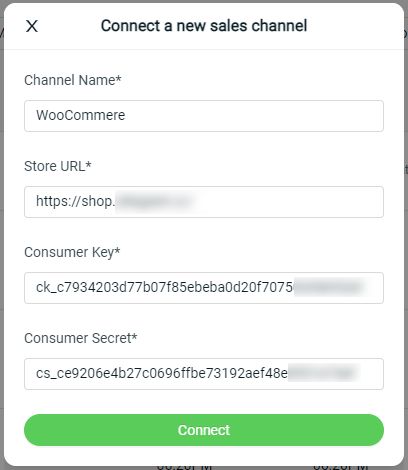The width and height of the screenshot is (408, 470).
Task: Click the Consumer Secret* label
Action: [81, 338]
